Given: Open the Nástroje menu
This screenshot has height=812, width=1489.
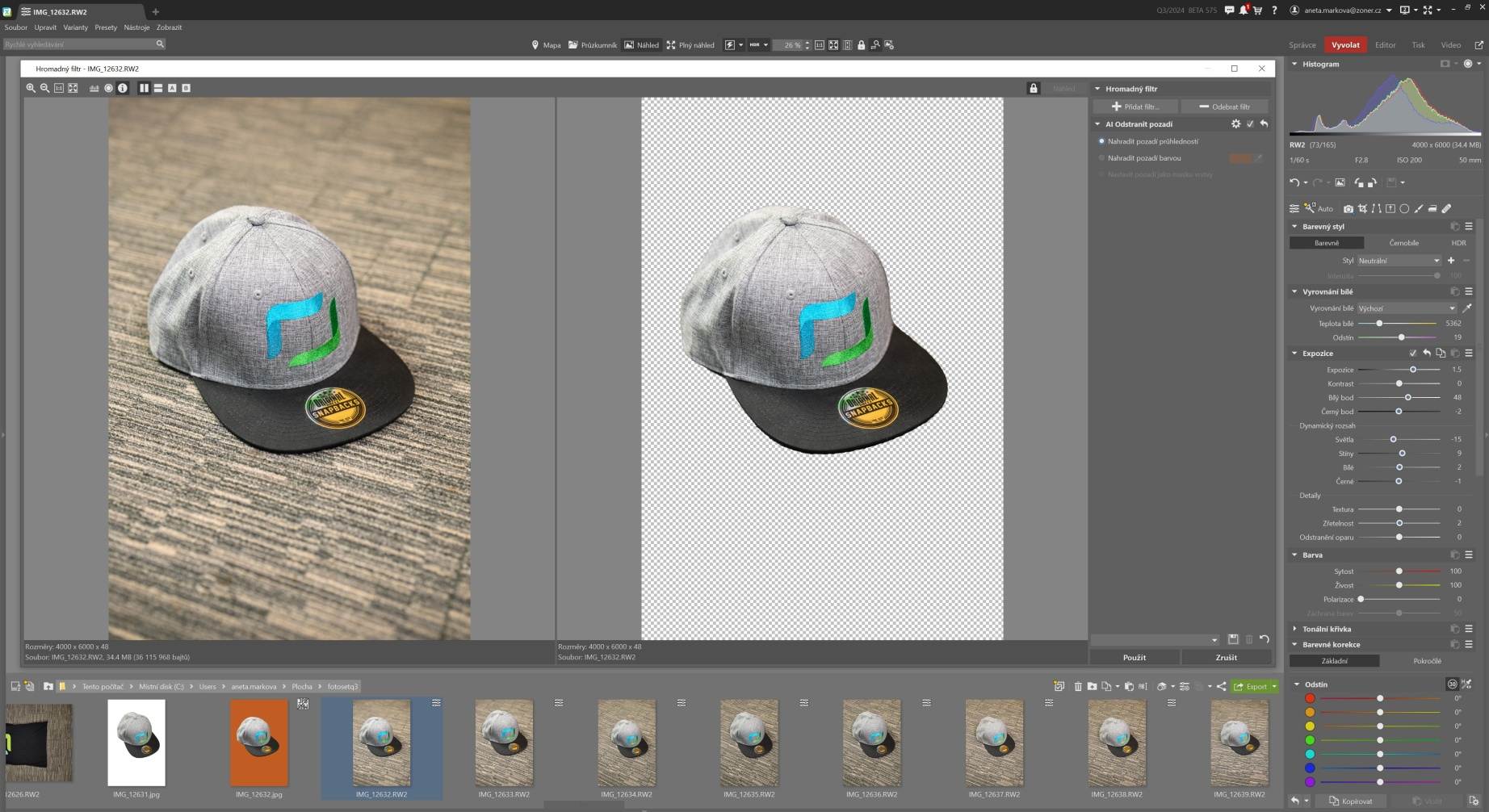Looking at the screenshot, I should 136,27.
